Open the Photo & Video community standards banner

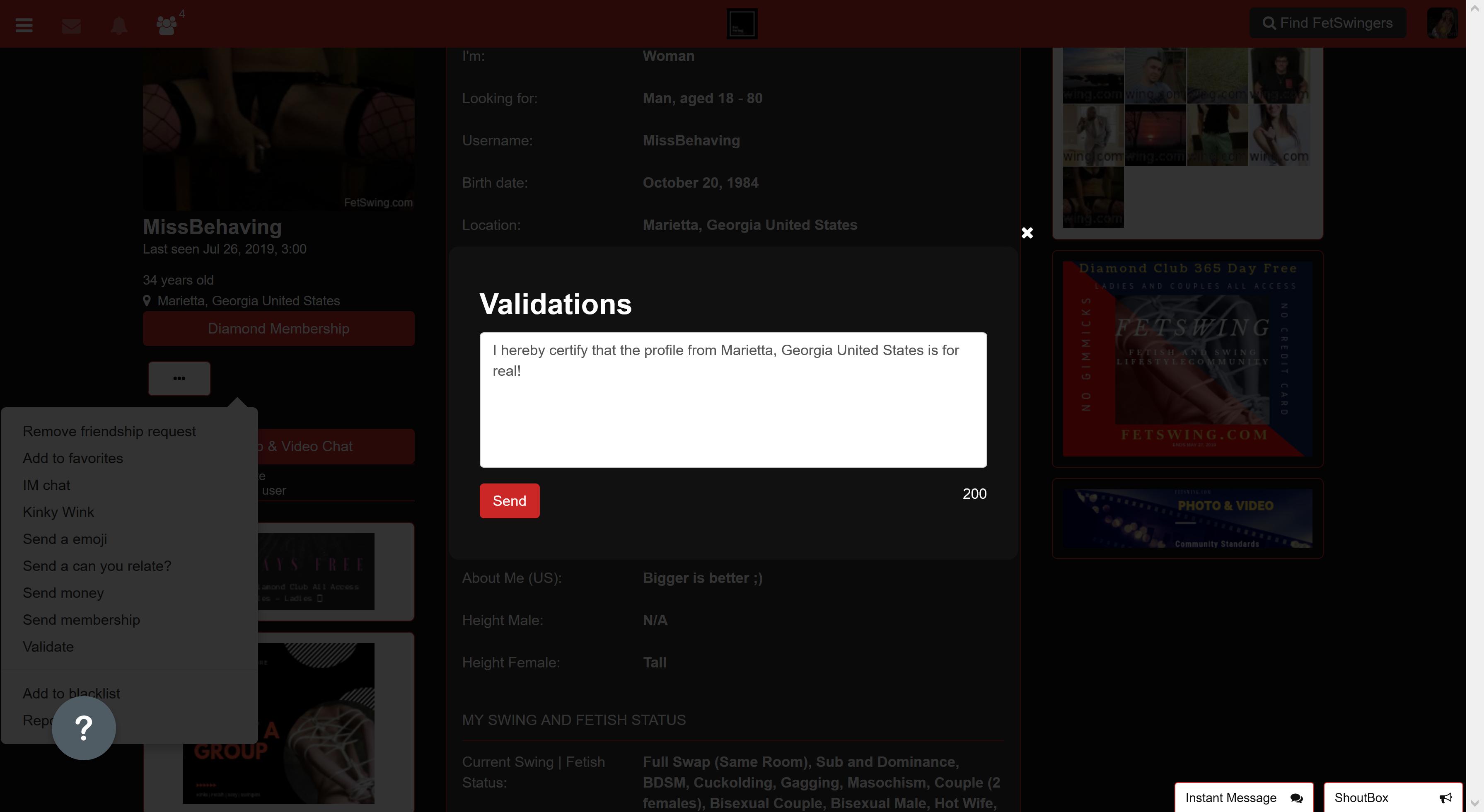pos(1187,518)
